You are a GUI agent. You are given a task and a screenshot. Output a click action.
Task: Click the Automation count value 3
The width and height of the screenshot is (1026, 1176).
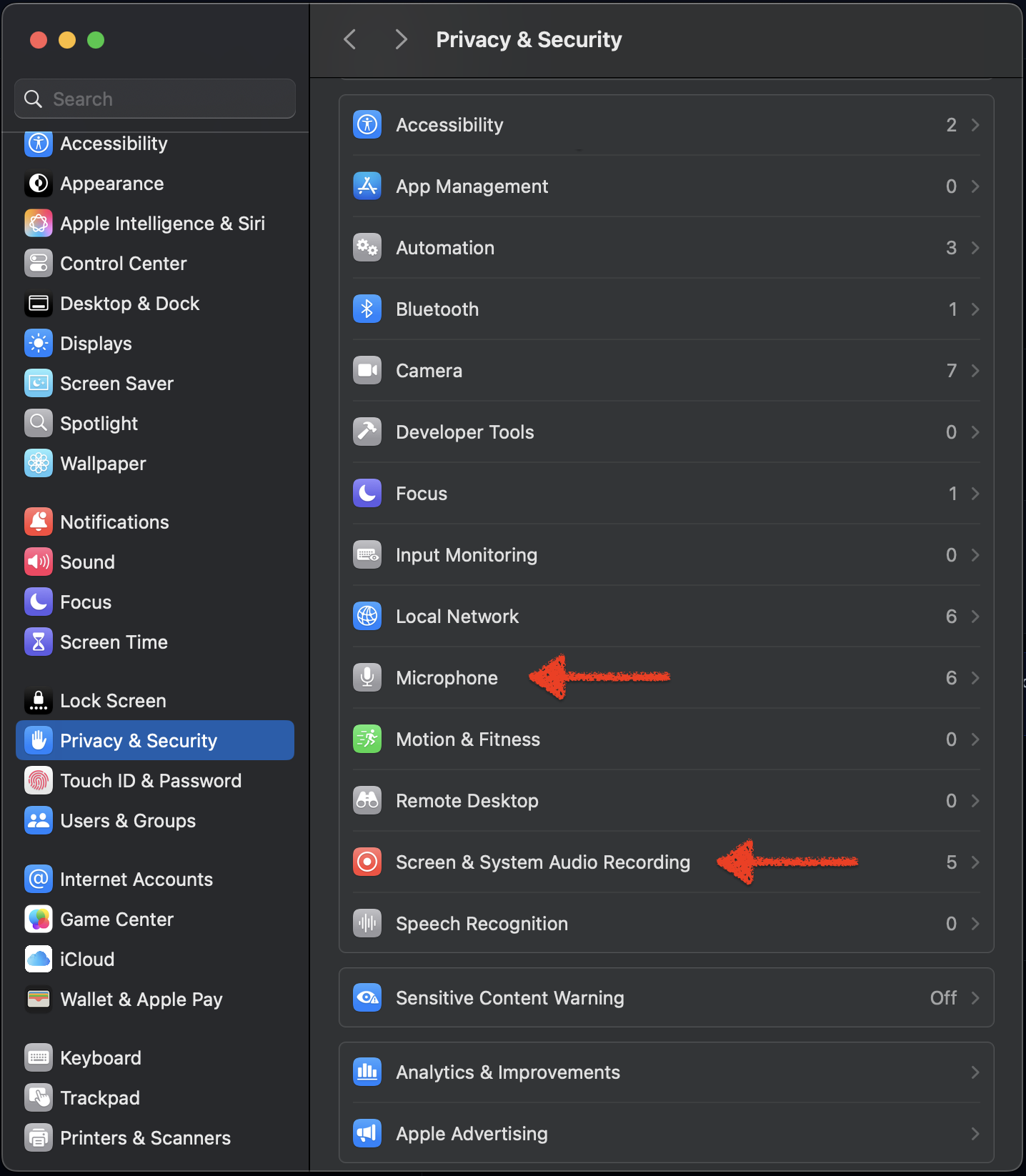(x=952, y=248)
